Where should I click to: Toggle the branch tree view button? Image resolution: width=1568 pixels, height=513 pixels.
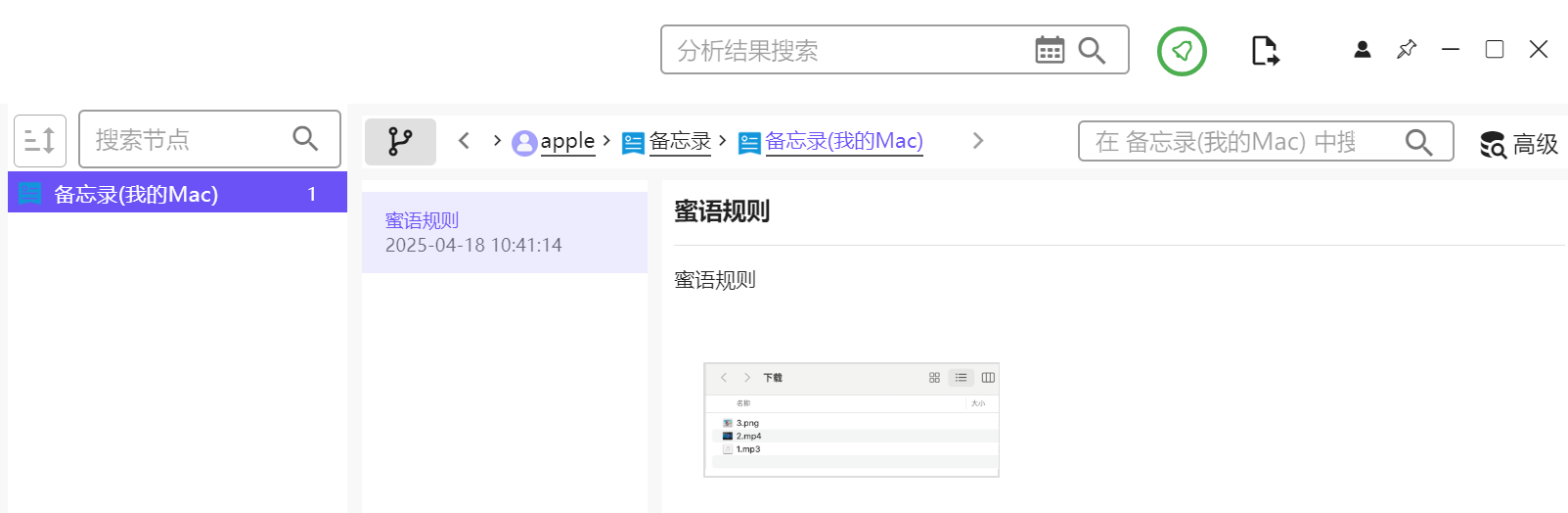[x=400, y=141]
